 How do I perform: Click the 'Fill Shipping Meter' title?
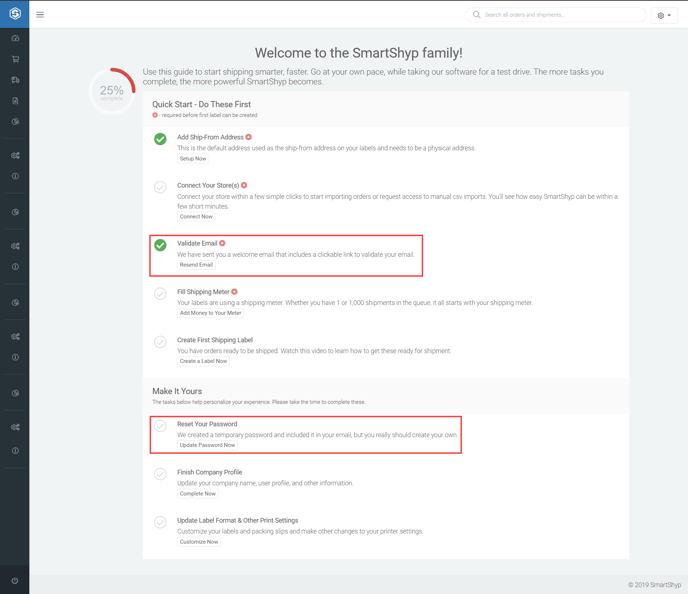203,292
